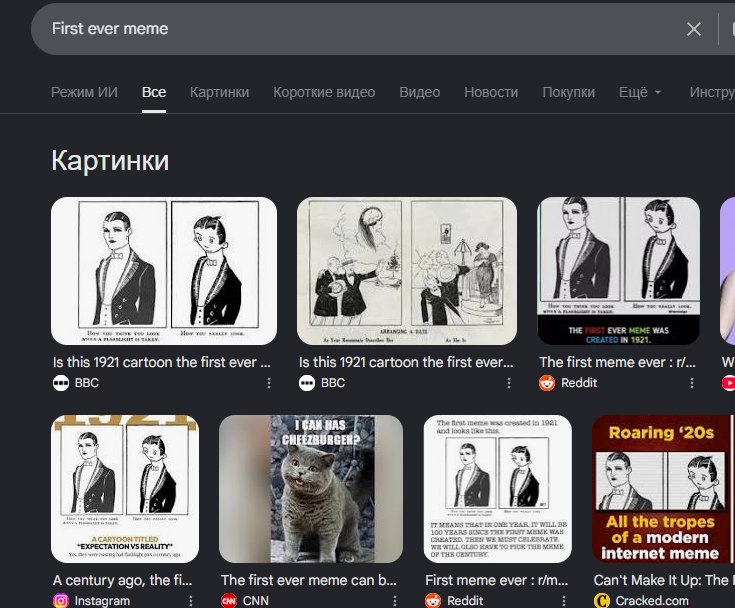Clear the search box with the X icon
Screen dimensions: 735x608
694,29
